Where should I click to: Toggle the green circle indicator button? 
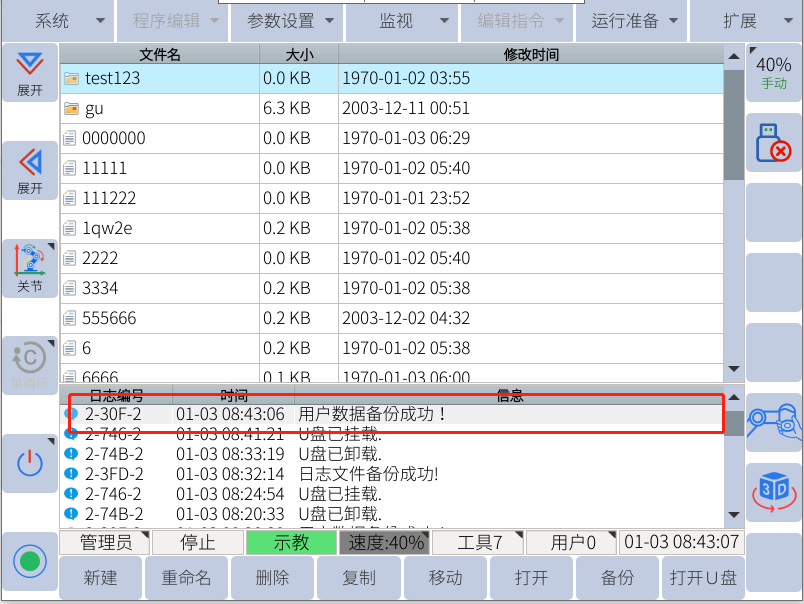[30, 561]
